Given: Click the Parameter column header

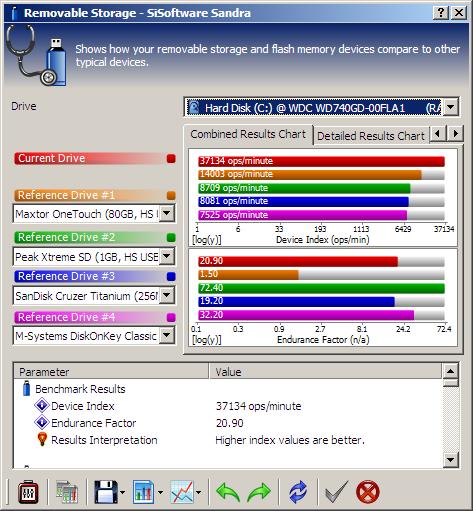Looking at the screenshot, I should [111, 372].
